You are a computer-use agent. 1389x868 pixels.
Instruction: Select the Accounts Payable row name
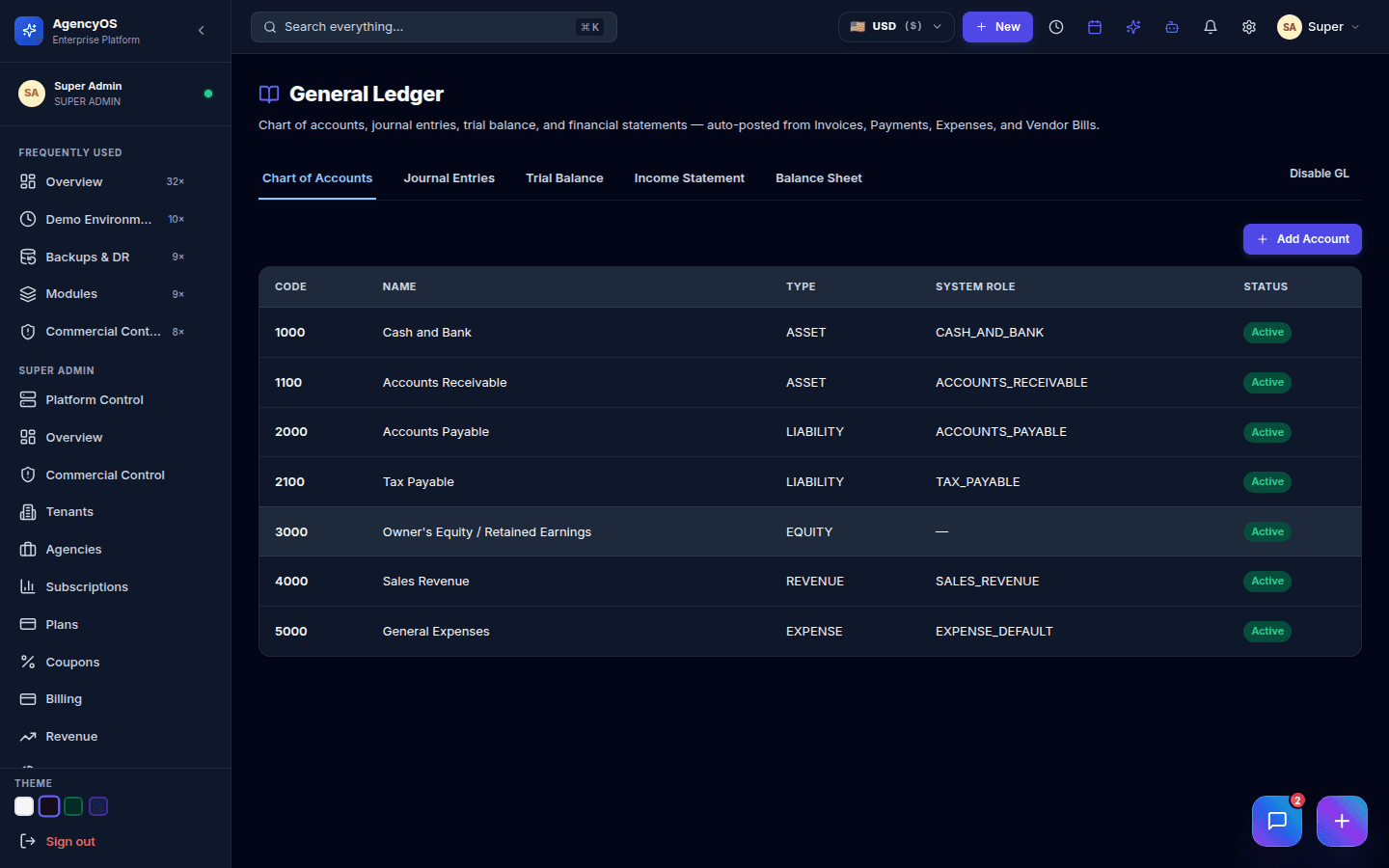click(x=436, y=432)
